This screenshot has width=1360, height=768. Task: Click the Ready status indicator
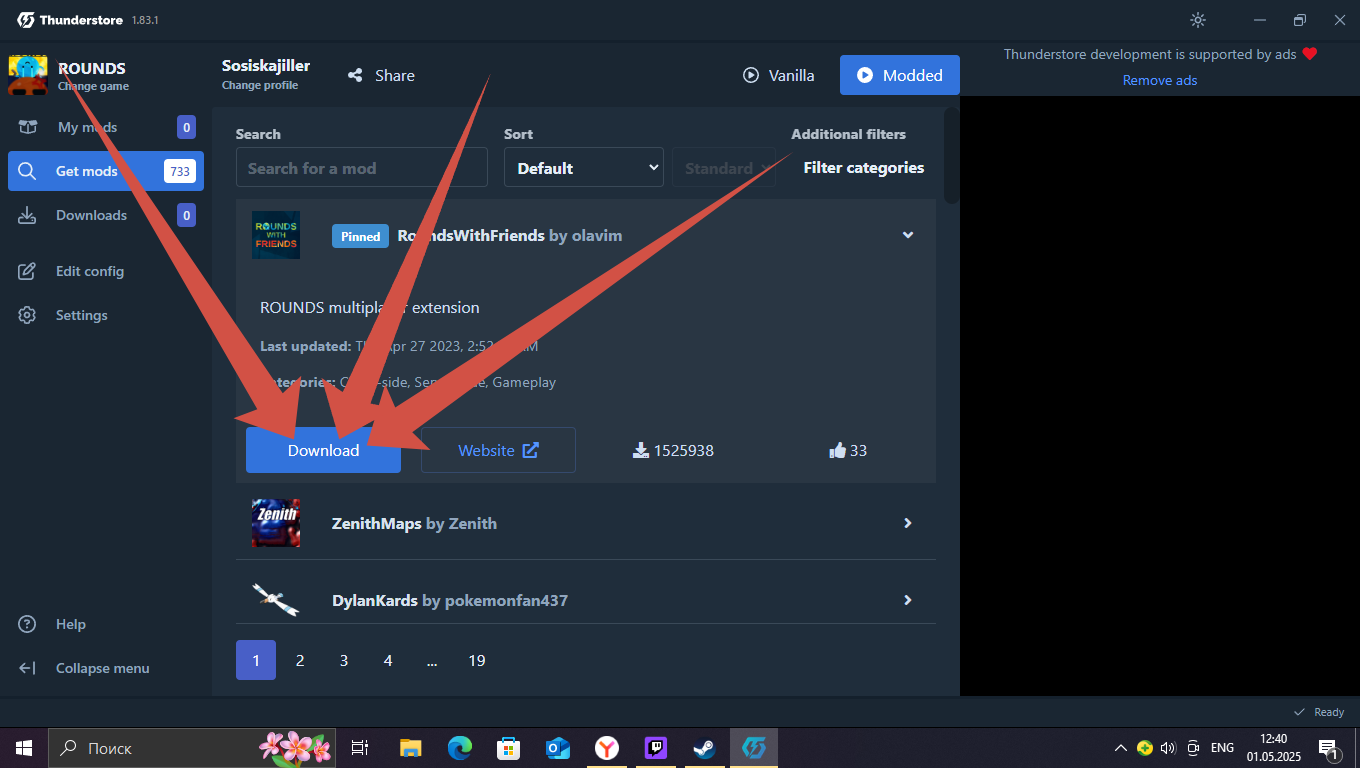tap(1319, 712)
